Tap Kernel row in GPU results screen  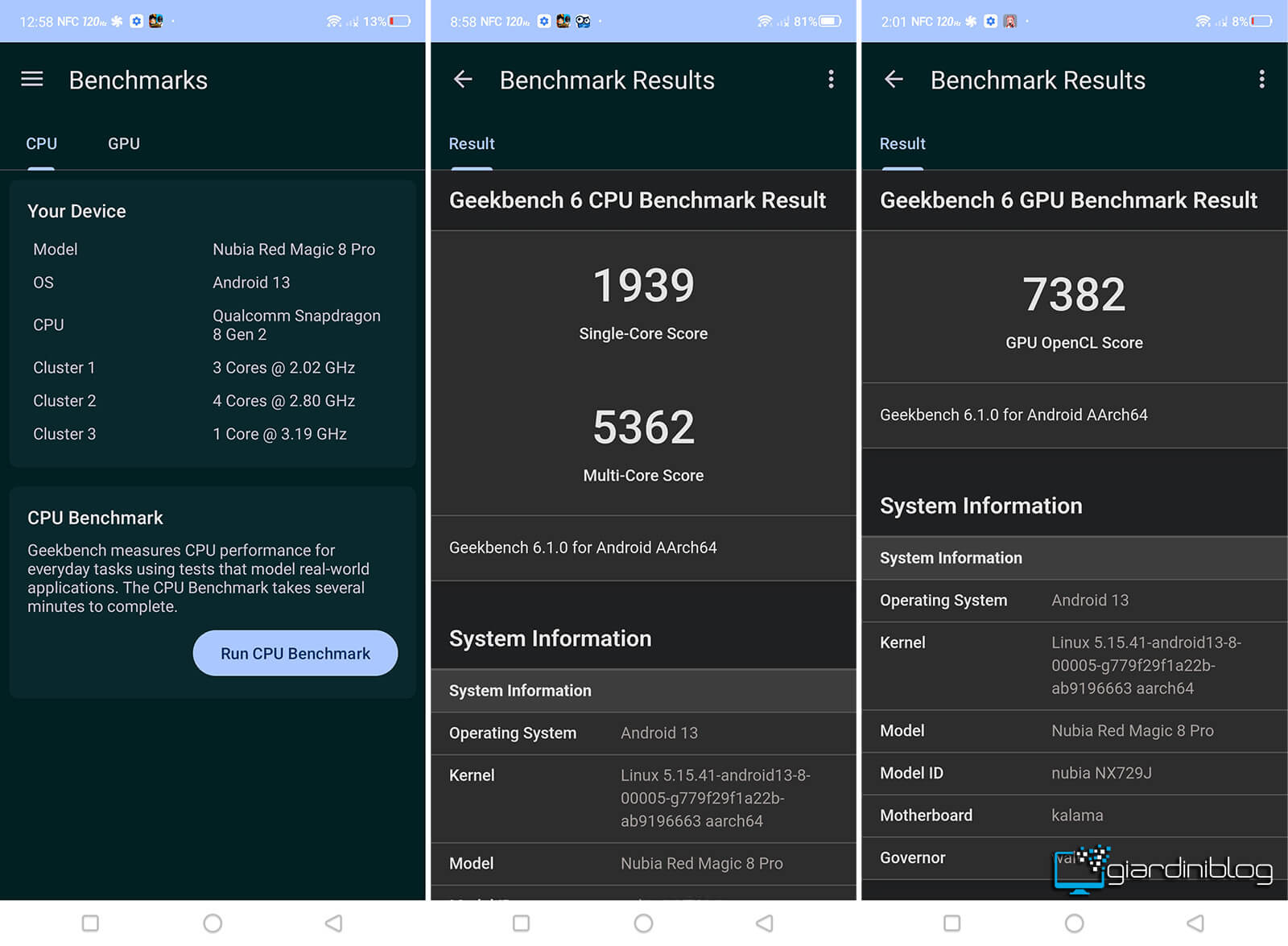coord(1074,665)
